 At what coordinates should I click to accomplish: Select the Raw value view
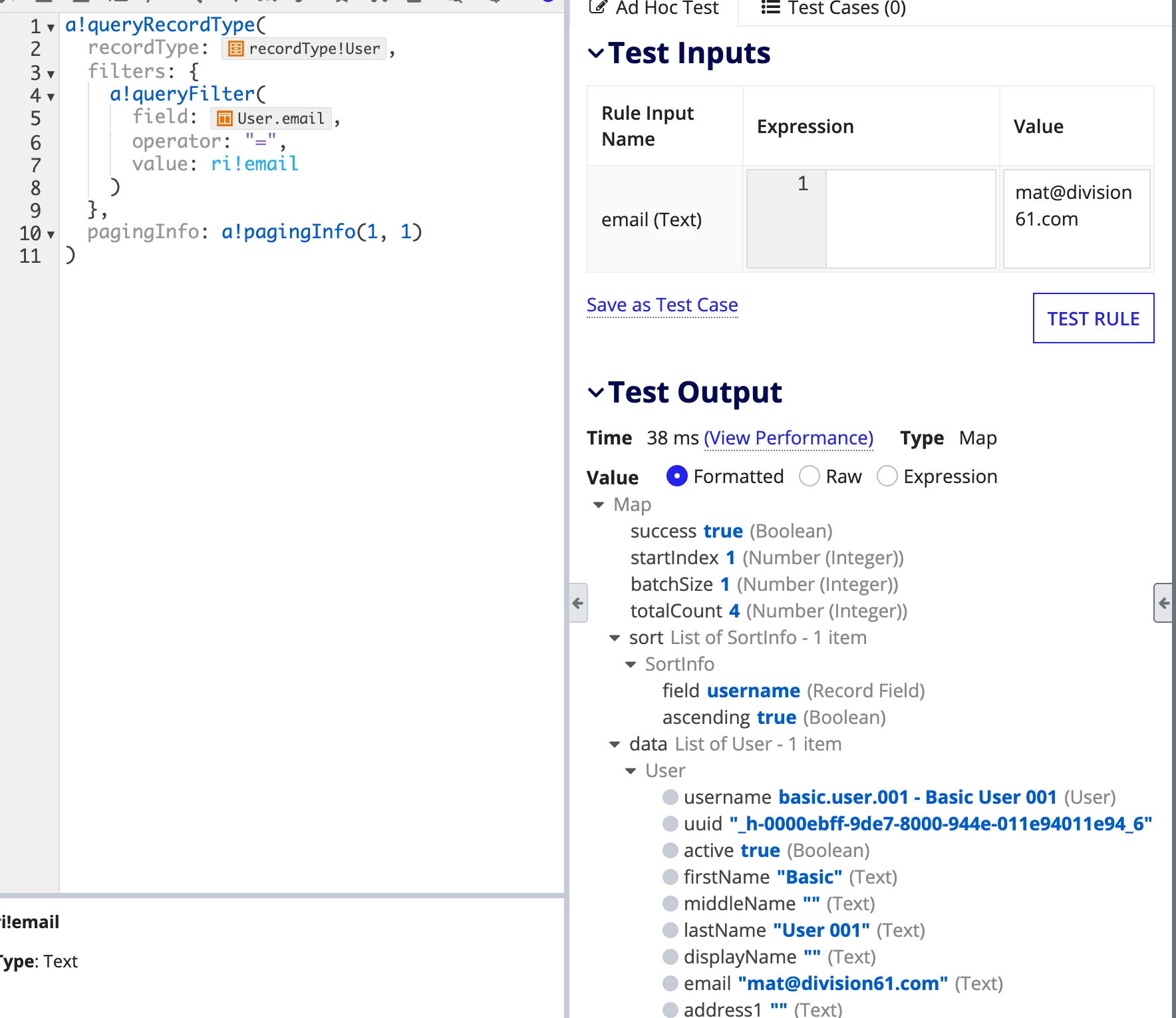(x=809, y=476)
